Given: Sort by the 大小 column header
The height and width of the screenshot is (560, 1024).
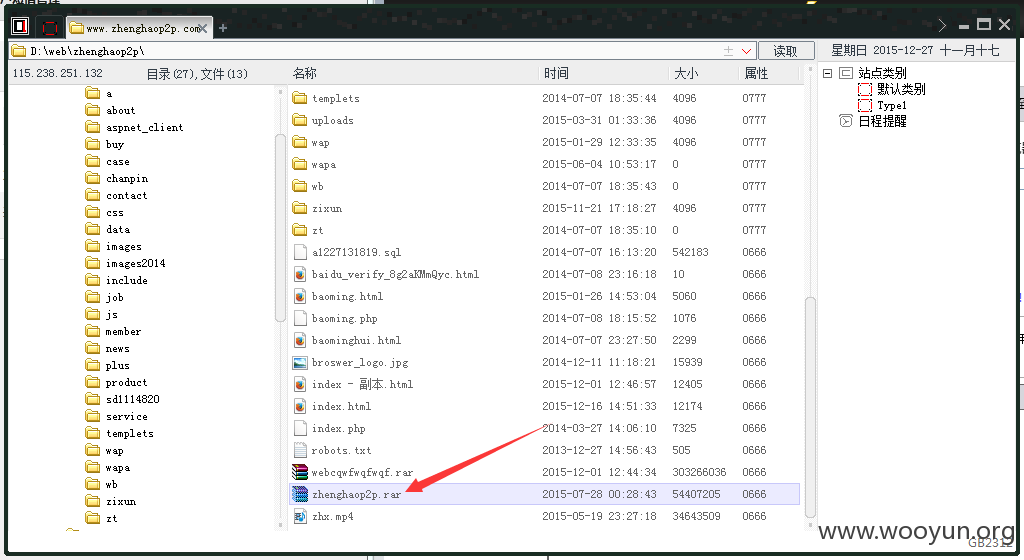Looking at the screenshot, I should click(686, 73).
